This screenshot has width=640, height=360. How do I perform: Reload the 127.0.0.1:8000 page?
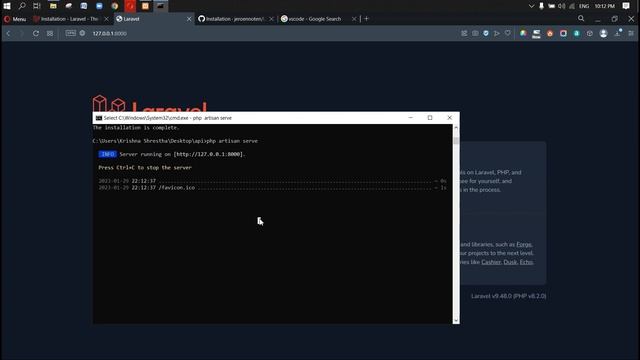[36, 33]
